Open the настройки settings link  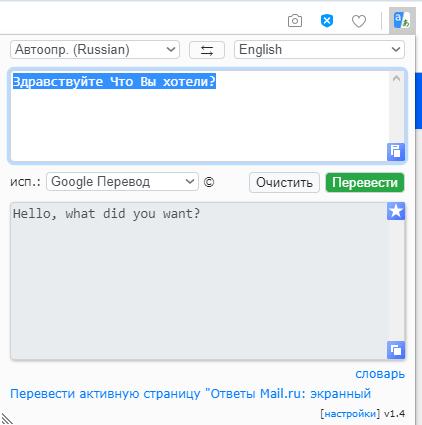pos(350,414)
